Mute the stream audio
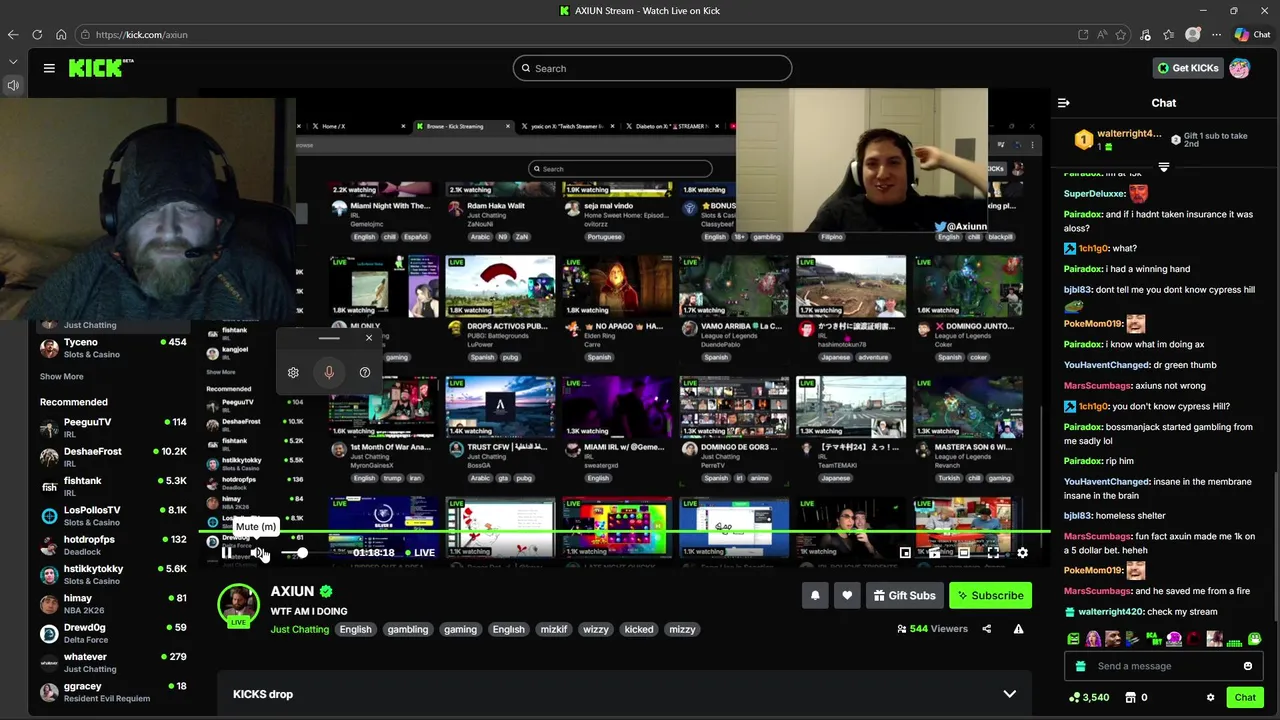 tap(257, 552)
